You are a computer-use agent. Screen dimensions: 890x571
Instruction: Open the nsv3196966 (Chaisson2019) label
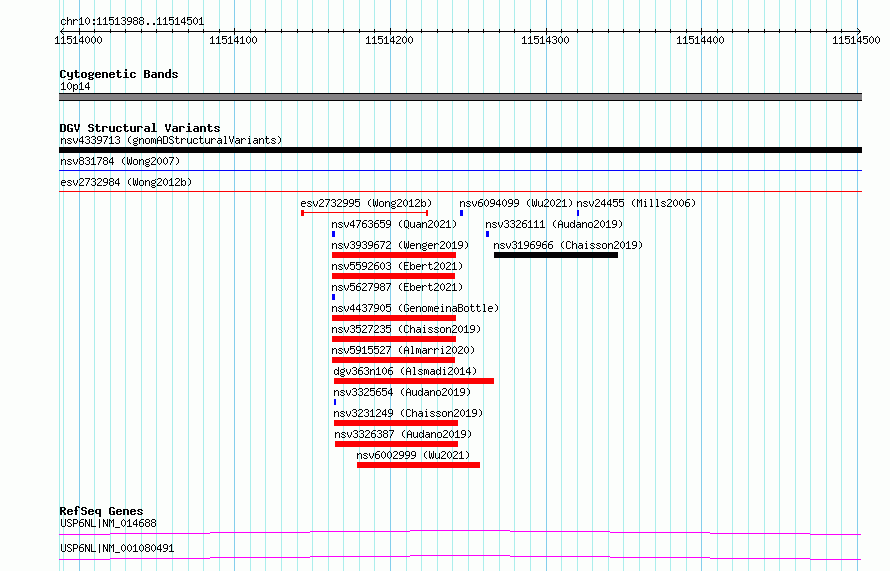tap(568, 245)
